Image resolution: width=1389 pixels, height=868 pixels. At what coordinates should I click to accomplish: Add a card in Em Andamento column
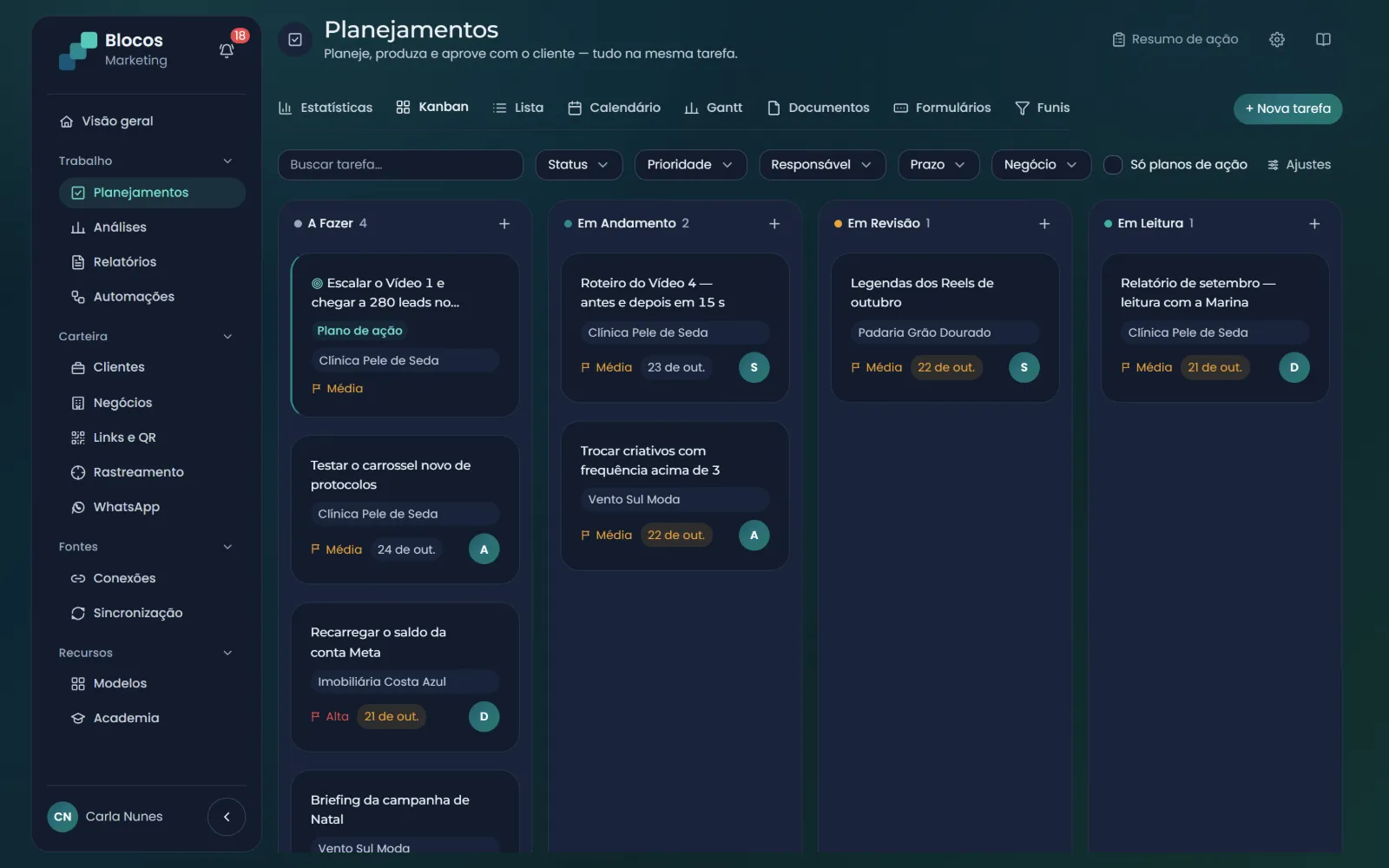click(774, 223)
